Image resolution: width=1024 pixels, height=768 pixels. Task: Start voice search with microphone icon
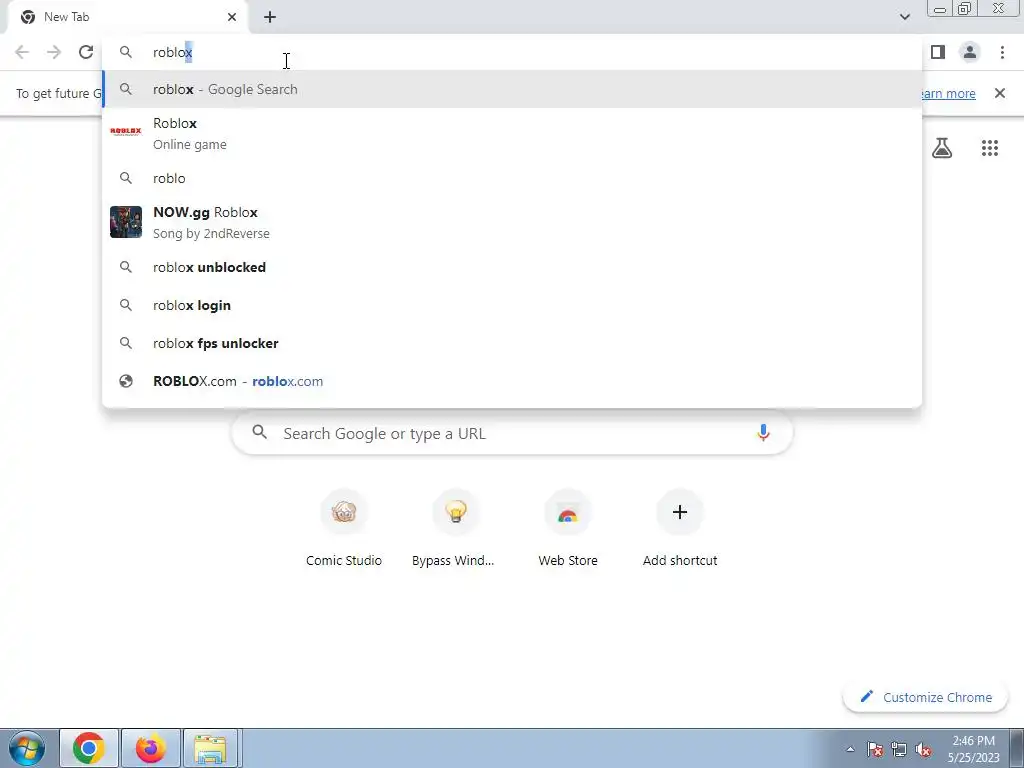[x=763, y=433]
